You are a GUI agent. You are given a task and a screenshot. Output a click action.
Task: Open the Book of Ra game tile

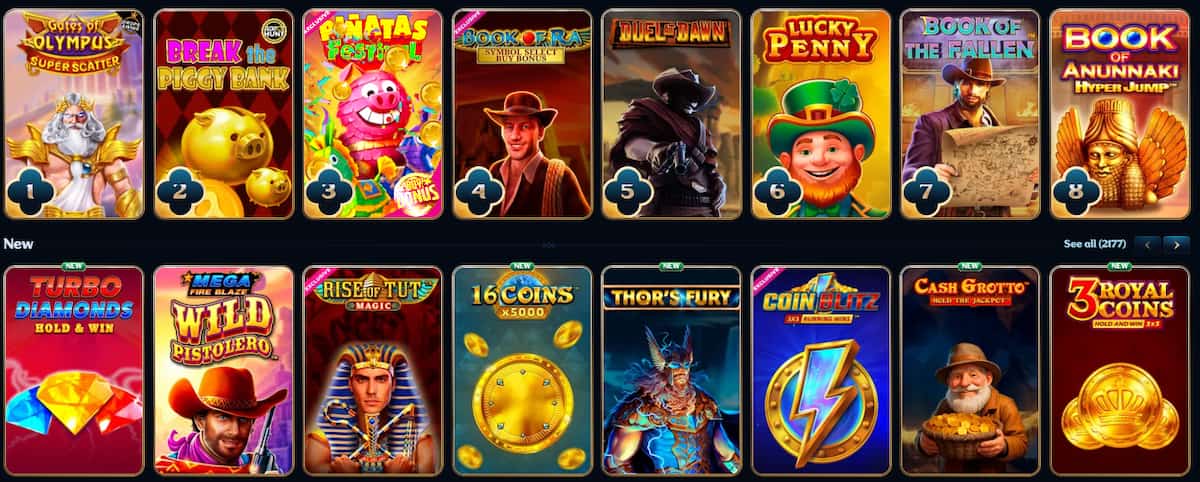point(522,114)
